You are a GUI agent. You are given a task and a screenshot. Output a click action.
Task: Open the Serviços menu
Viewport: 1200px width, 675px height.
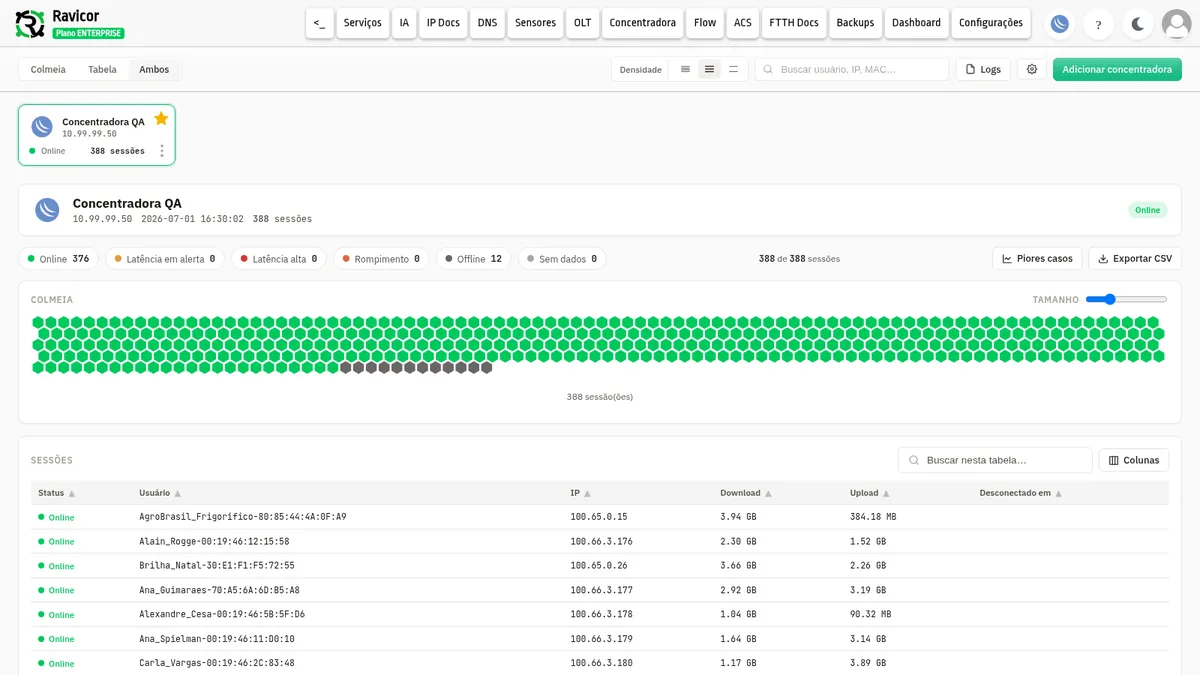(362, 23)
